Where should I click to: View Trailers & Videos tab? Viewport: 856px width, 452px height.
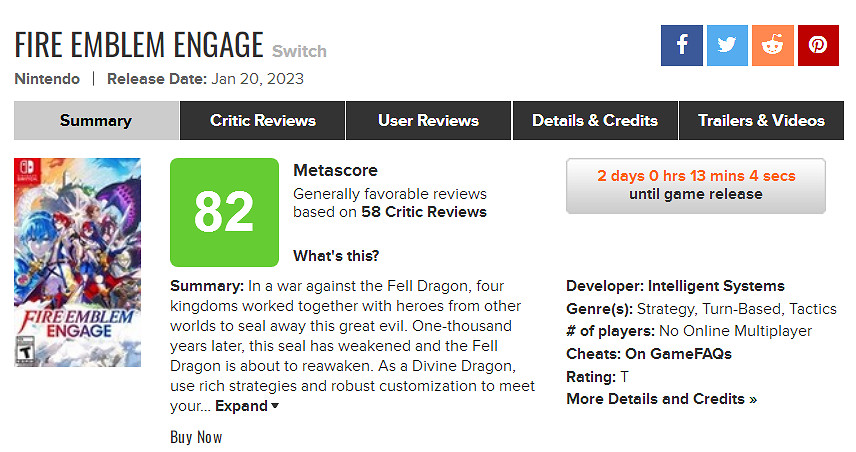point(761,121)
